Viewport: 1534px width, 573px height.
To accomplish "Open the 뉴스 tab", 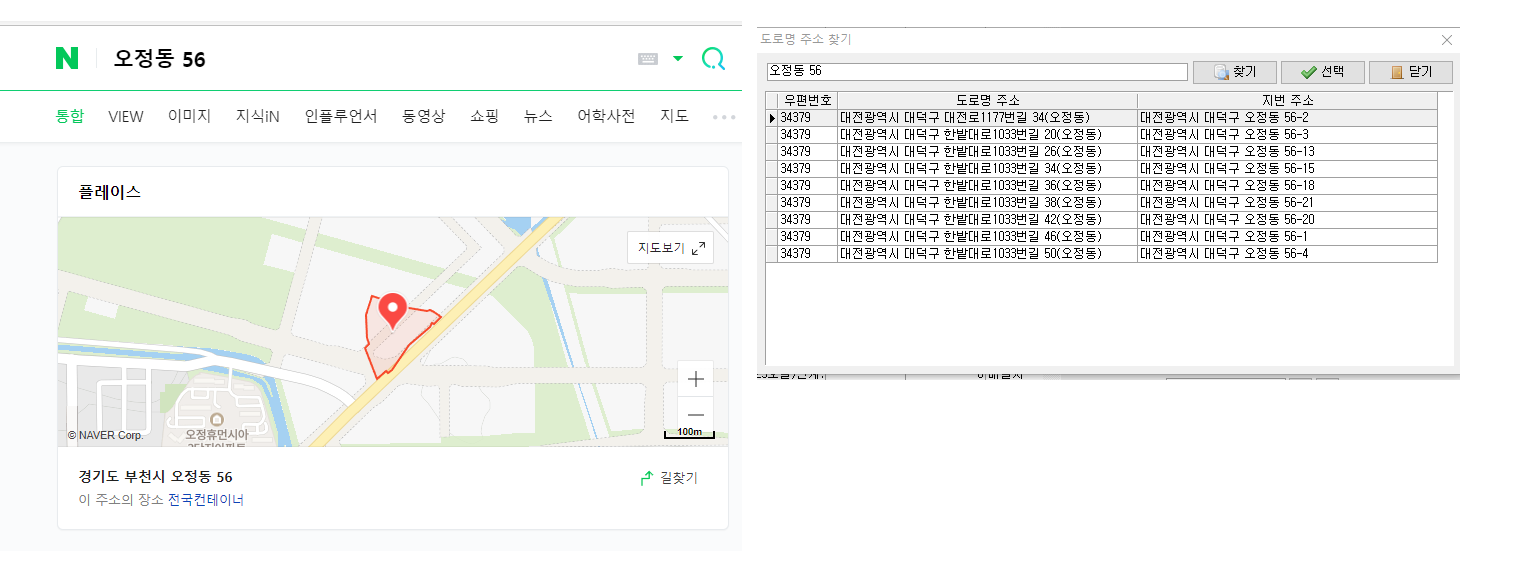I will tap(538, 116).
